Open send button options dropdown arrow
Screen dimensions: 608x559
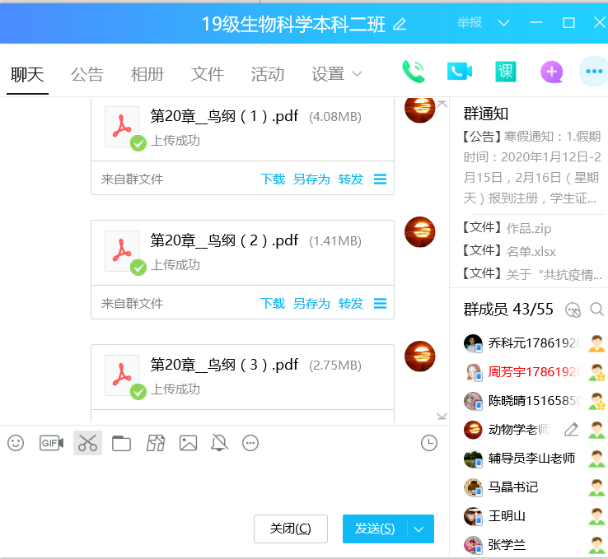click(420, 528)
